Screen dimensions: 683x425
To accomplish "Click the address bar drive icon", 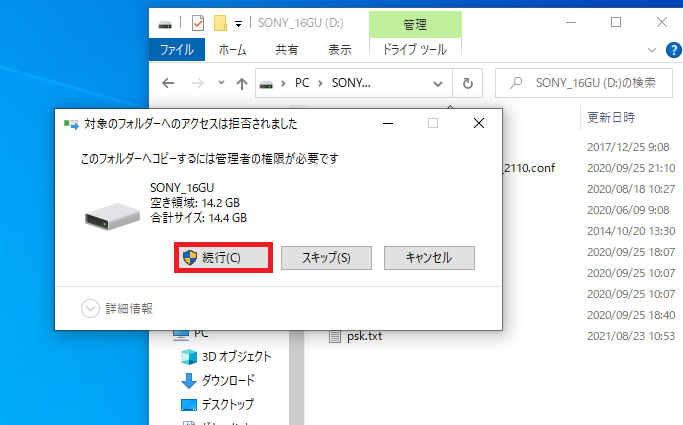I will pos(266,84).
